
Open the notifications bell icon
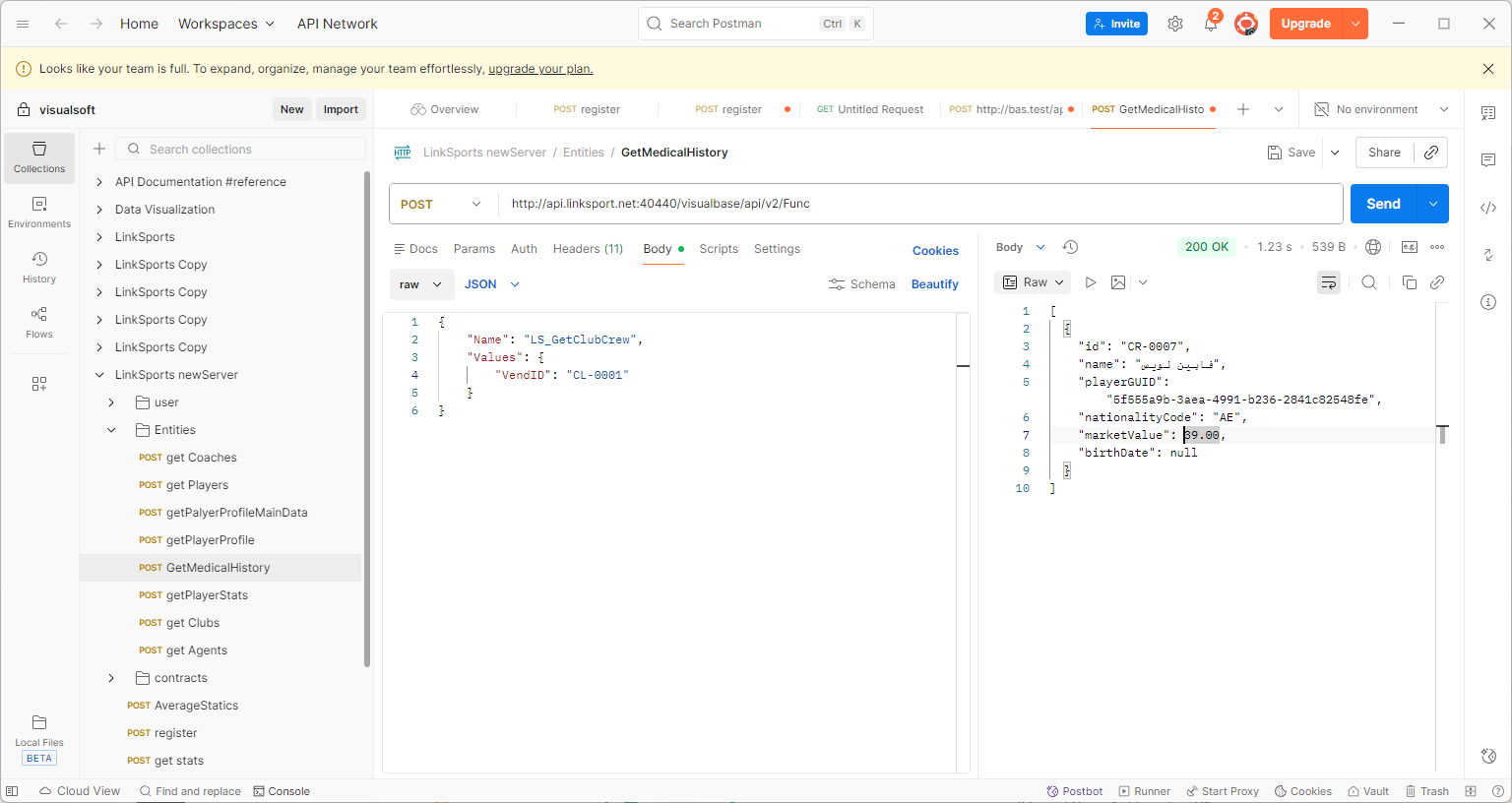point(1210,24)
